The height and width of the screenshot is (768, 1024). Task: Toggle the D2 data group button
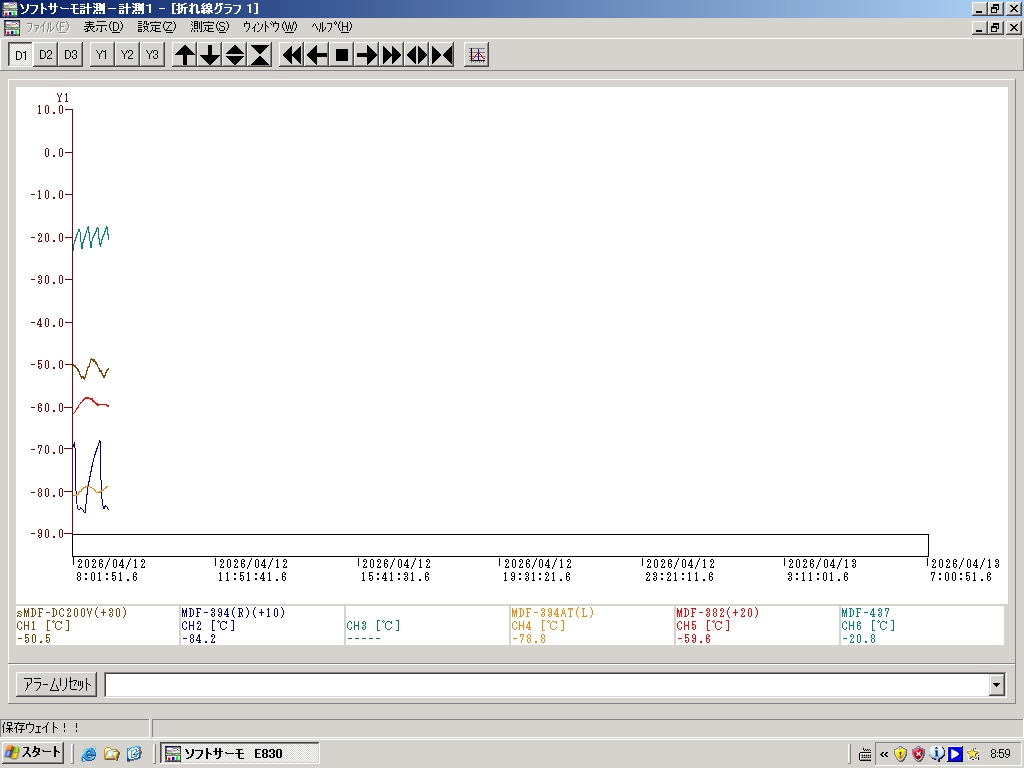point(46,55)
